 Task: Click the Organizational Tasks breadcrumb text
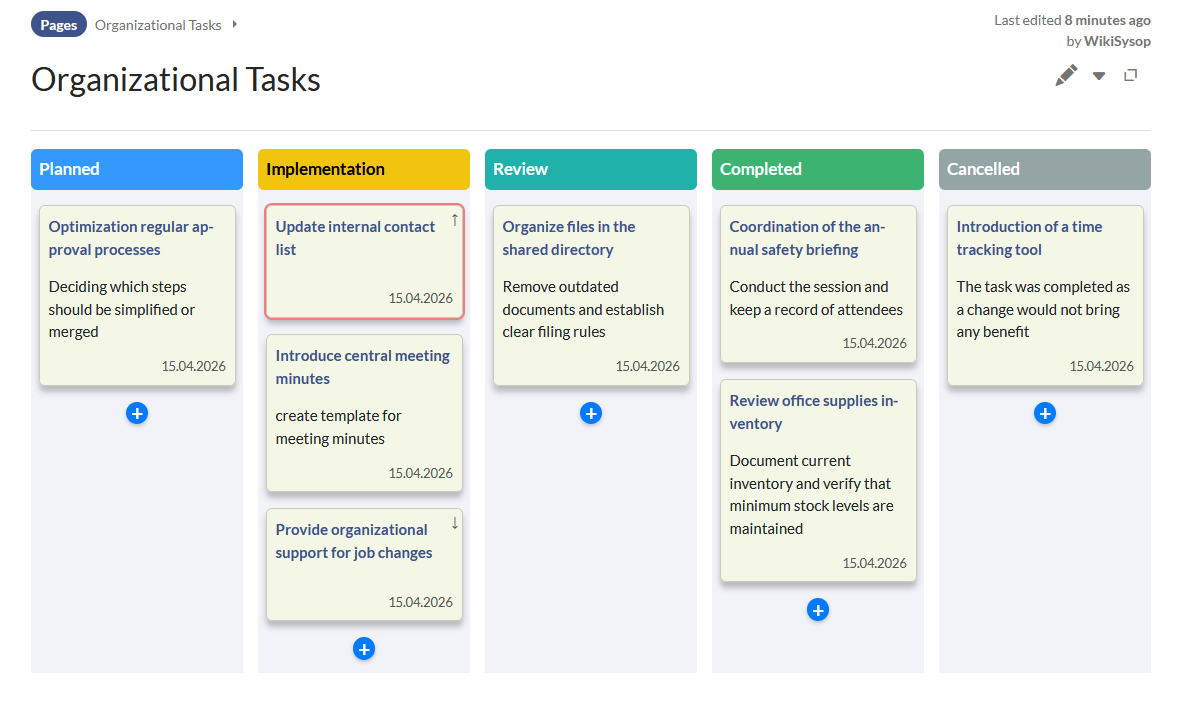tap(158, 25)
